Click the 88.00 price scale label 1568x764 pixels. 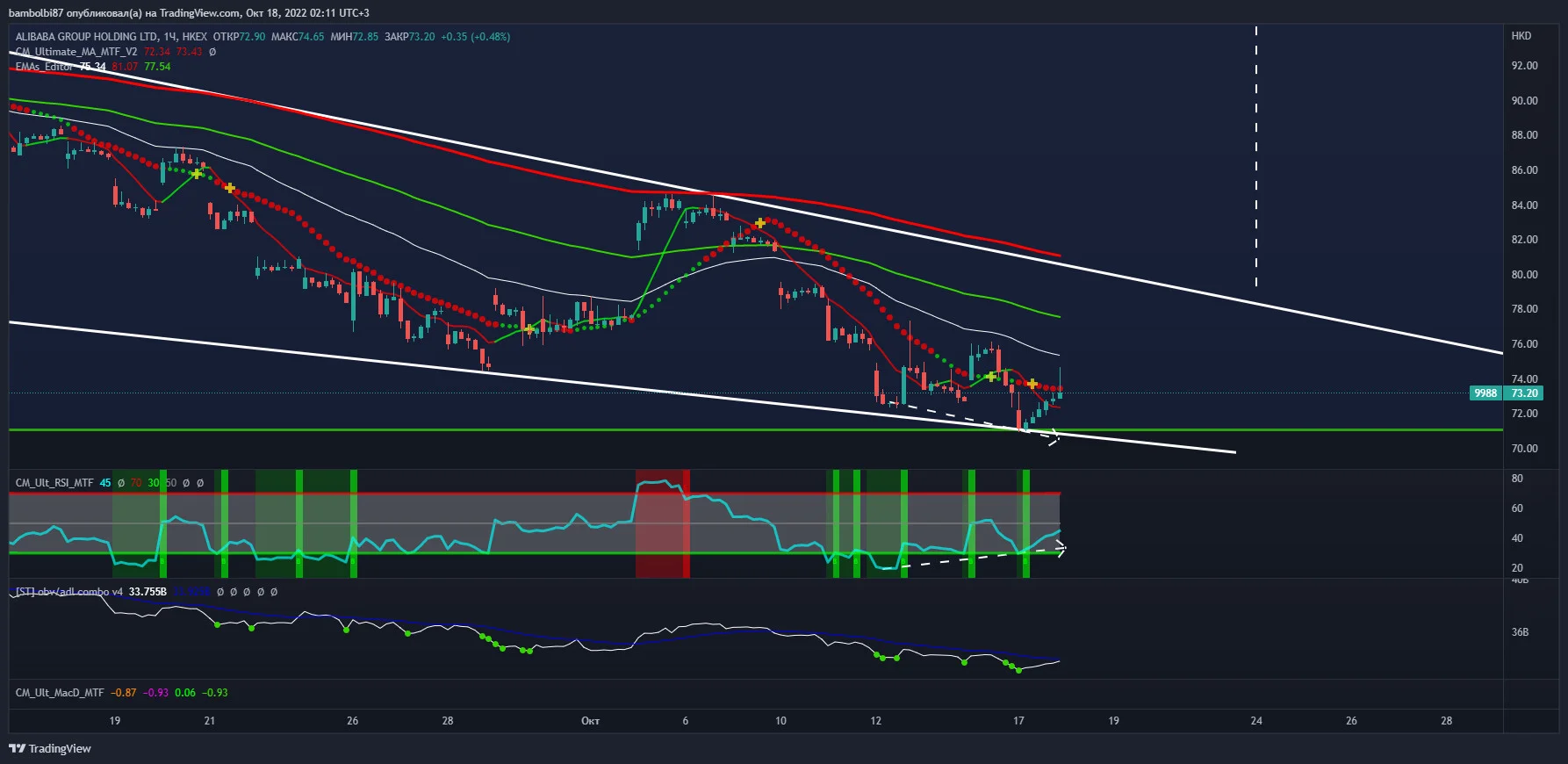click(1524, 135)
